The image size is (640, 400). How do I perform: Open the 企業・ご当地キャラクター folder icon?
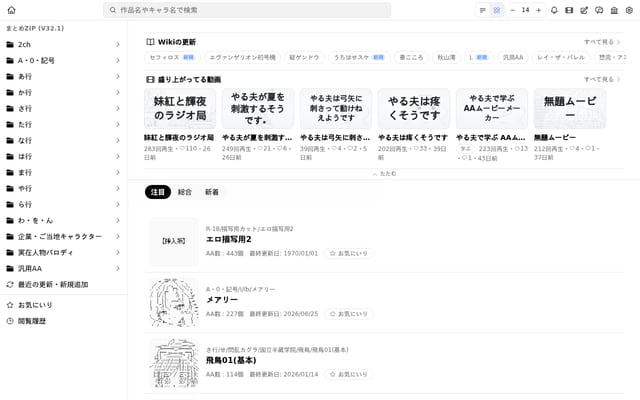(10, 236)
